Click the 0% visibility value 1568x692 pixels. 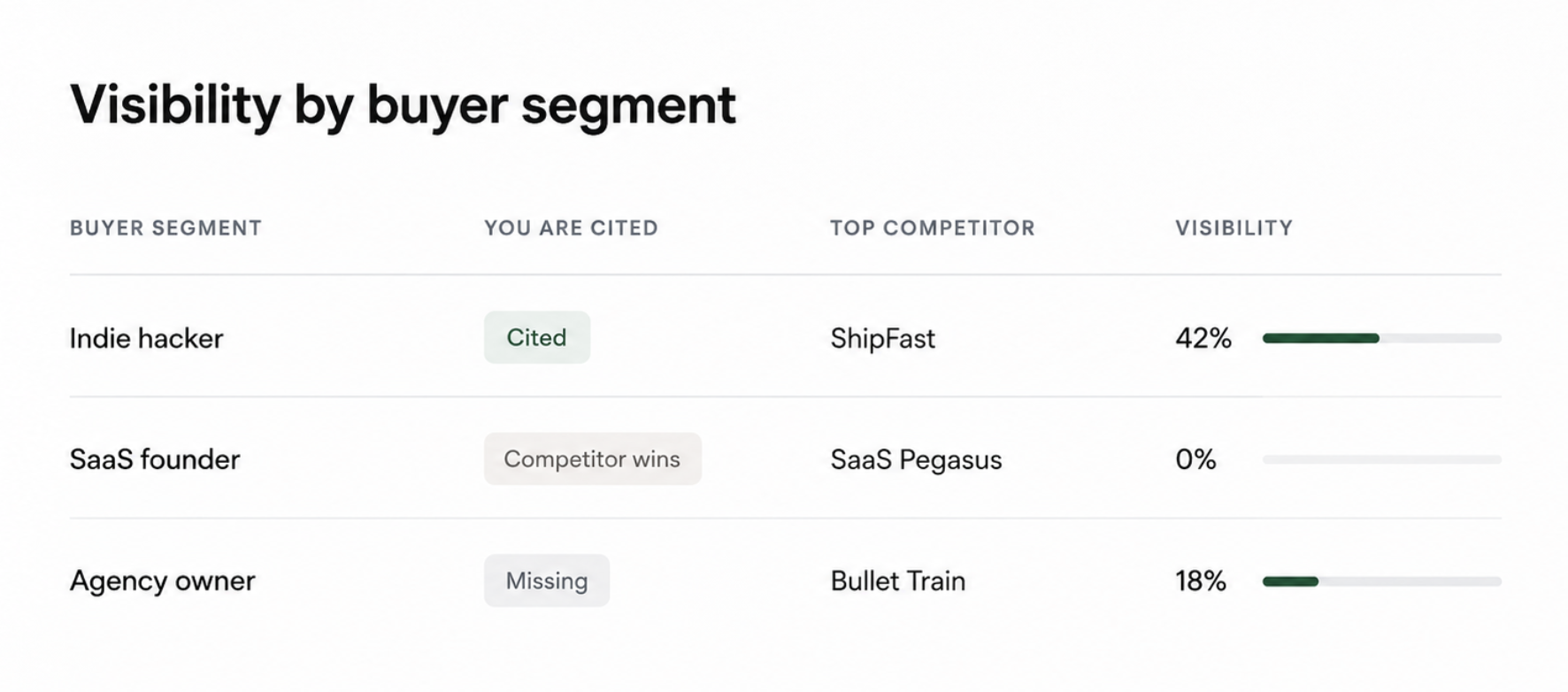point(1195,459)
